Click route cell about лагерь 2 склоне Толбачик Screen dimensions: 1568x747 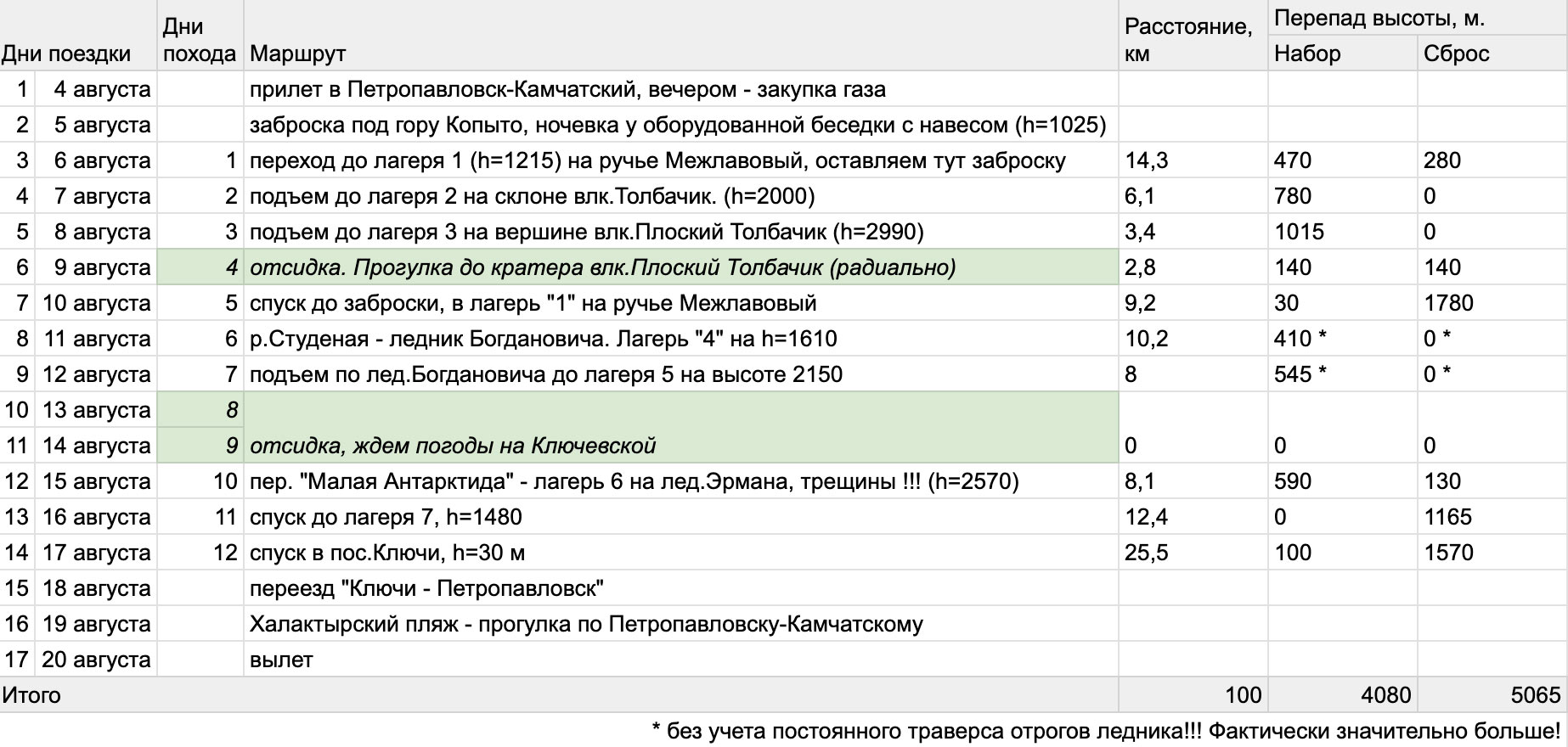[681, 196]
